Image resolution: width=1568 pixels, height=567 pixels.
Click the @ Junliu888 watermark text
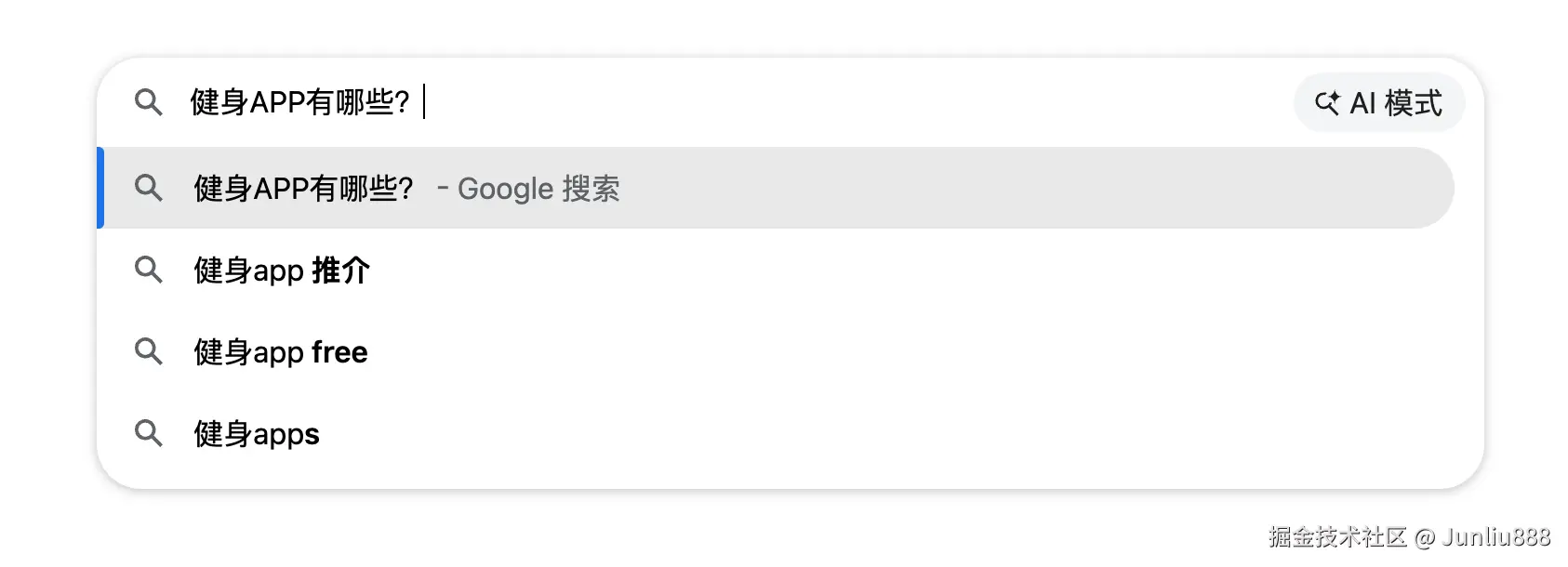click(1483, 537)
